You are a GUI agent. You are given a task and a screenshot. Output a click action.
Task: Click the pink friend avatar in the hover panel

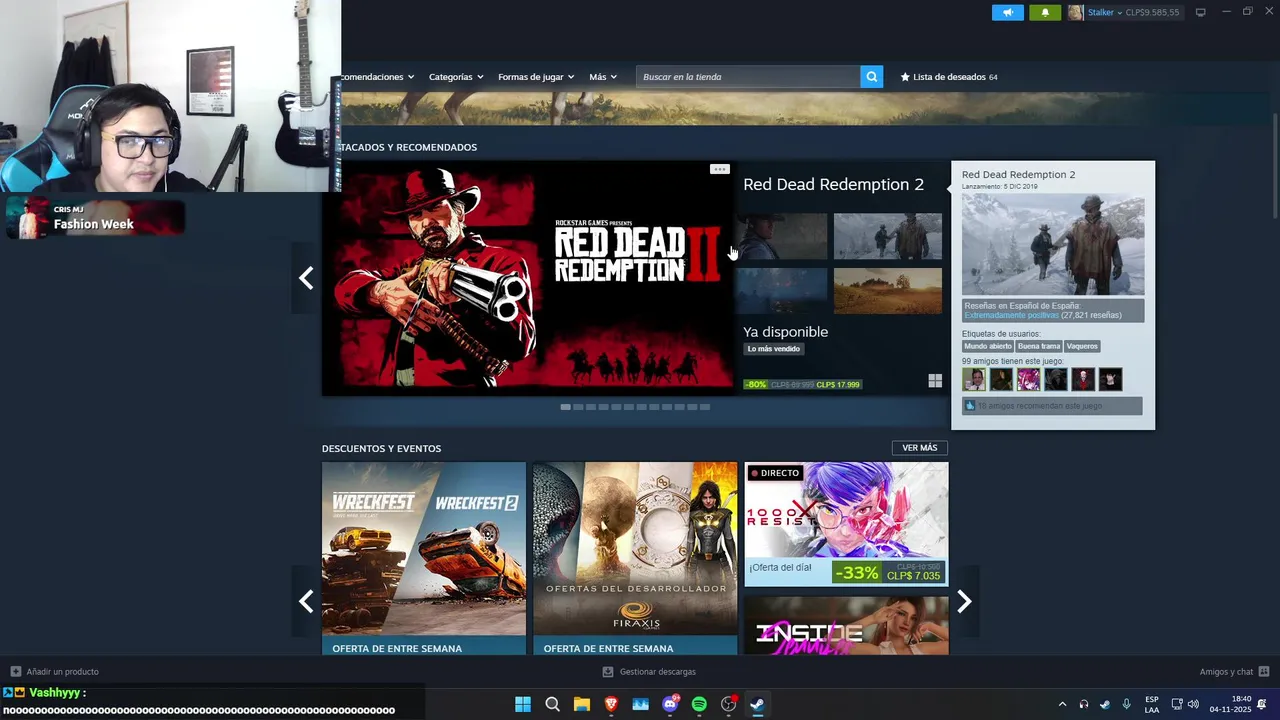click(1028, 379)
